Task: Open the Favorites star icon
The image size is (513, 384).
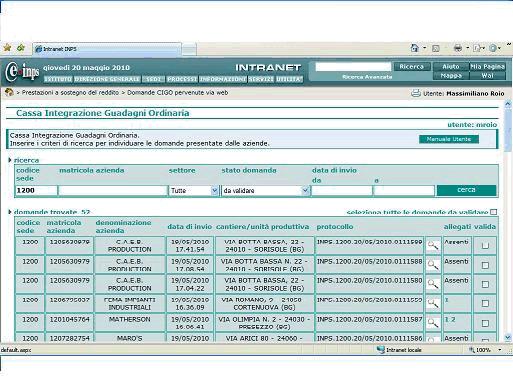Action: click(7, 48)
